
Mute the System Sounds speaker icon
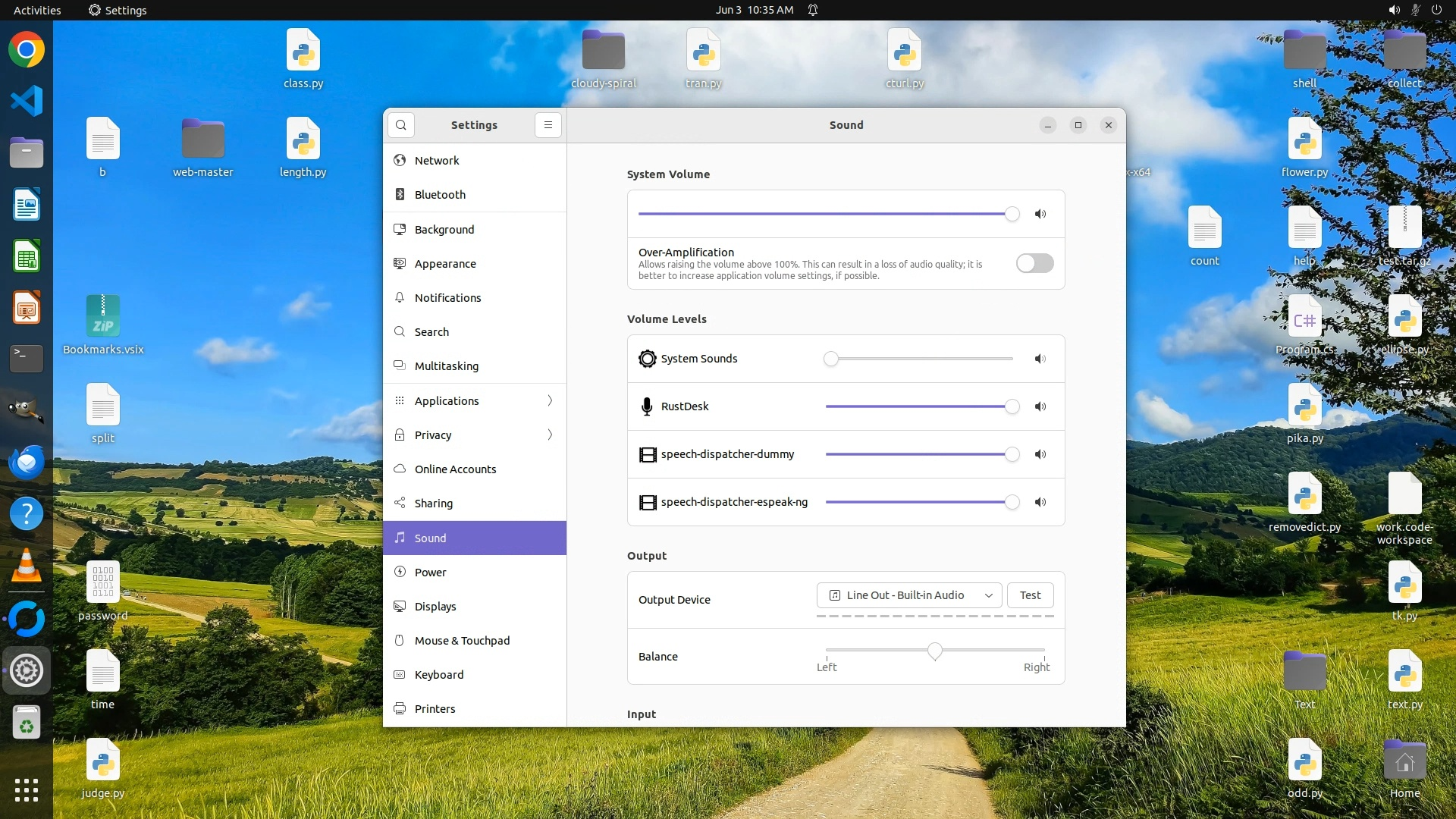pos(1040,359)
